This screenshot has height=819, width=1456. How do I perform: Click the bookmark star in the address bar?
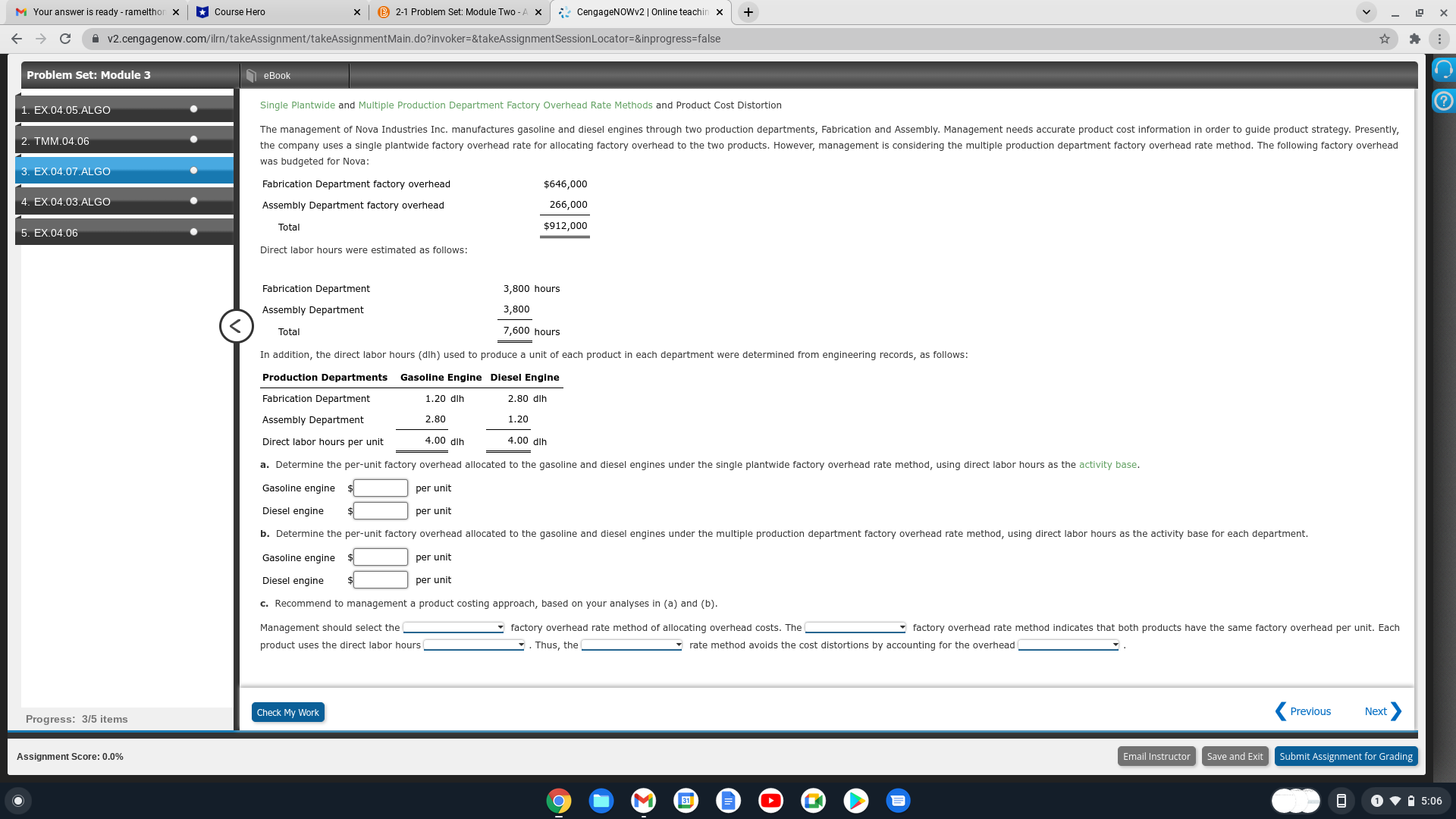click(1384, 39)
